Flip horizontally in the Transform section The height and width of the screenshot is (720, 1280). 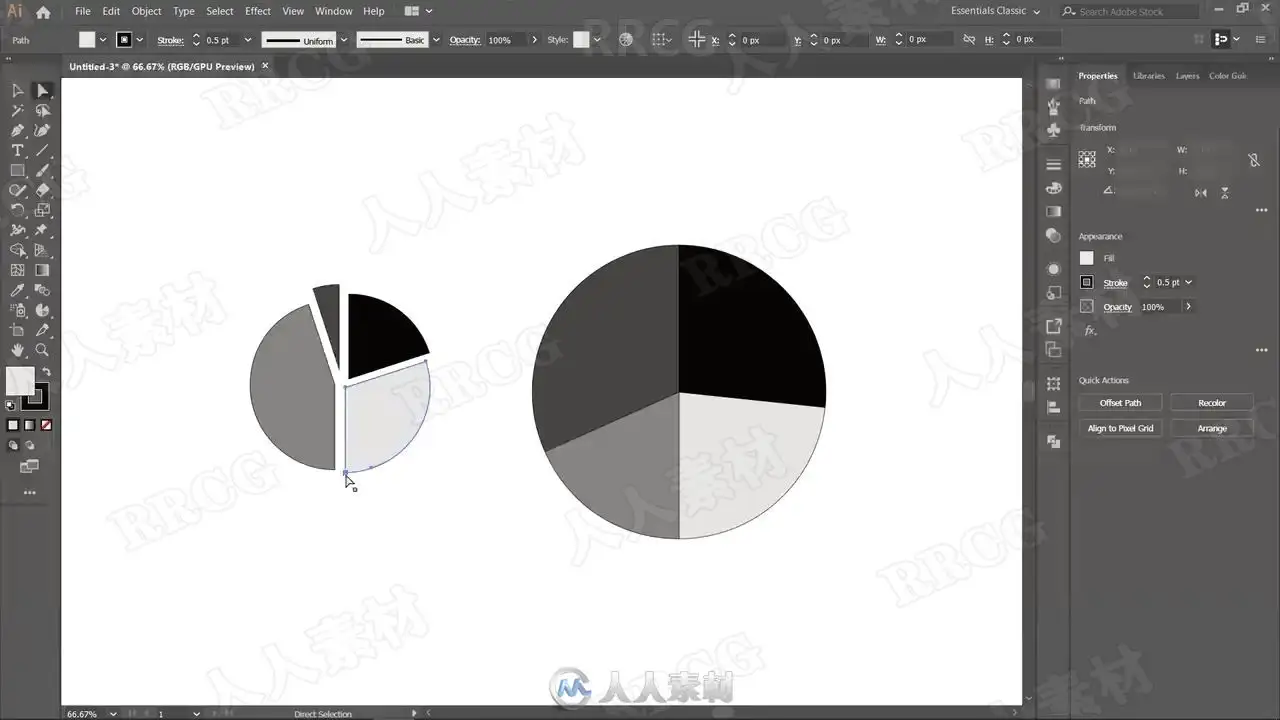coord(1201,192)
